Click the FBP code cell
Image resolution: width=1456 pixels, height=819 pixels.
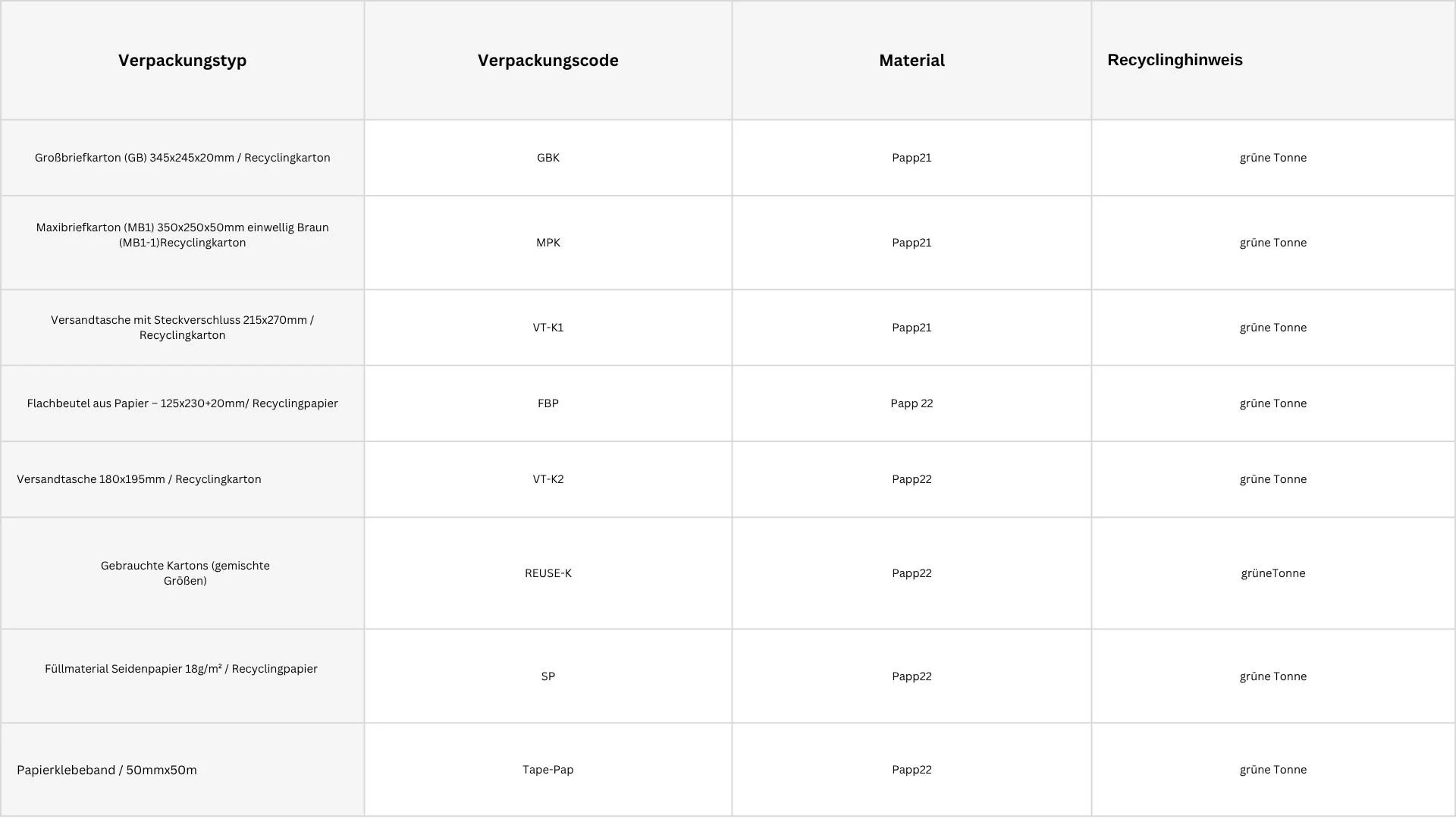point(548,403)
